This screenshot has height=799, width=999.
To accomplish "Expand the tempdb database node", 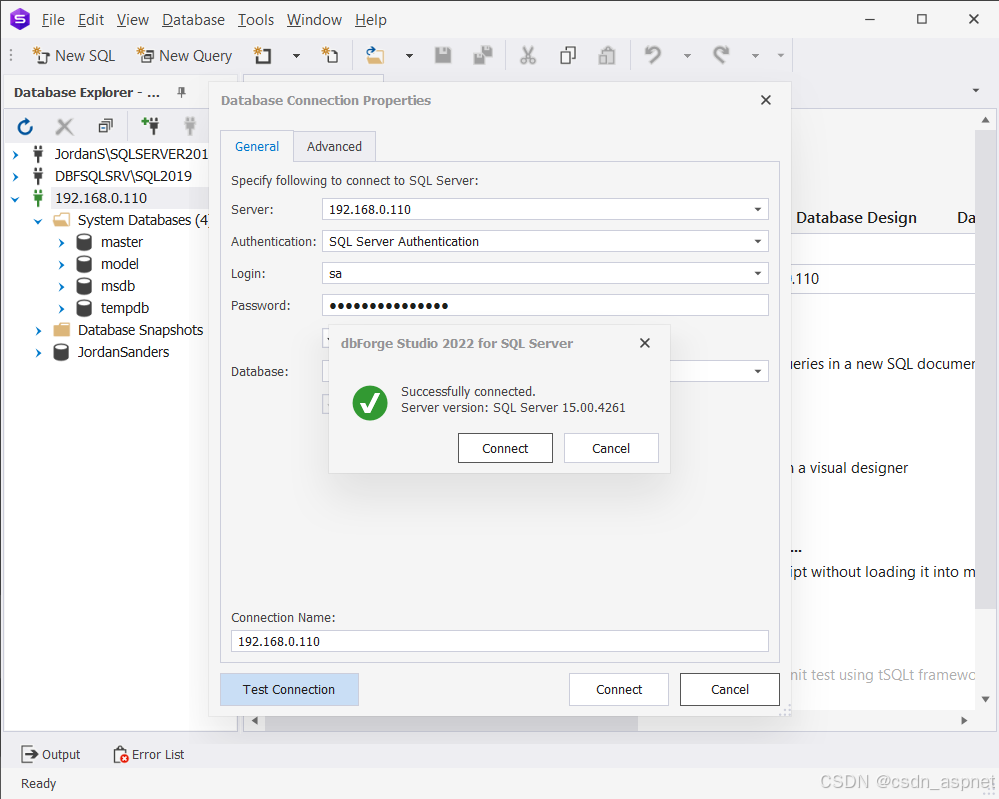I will [x=61, y=309].
